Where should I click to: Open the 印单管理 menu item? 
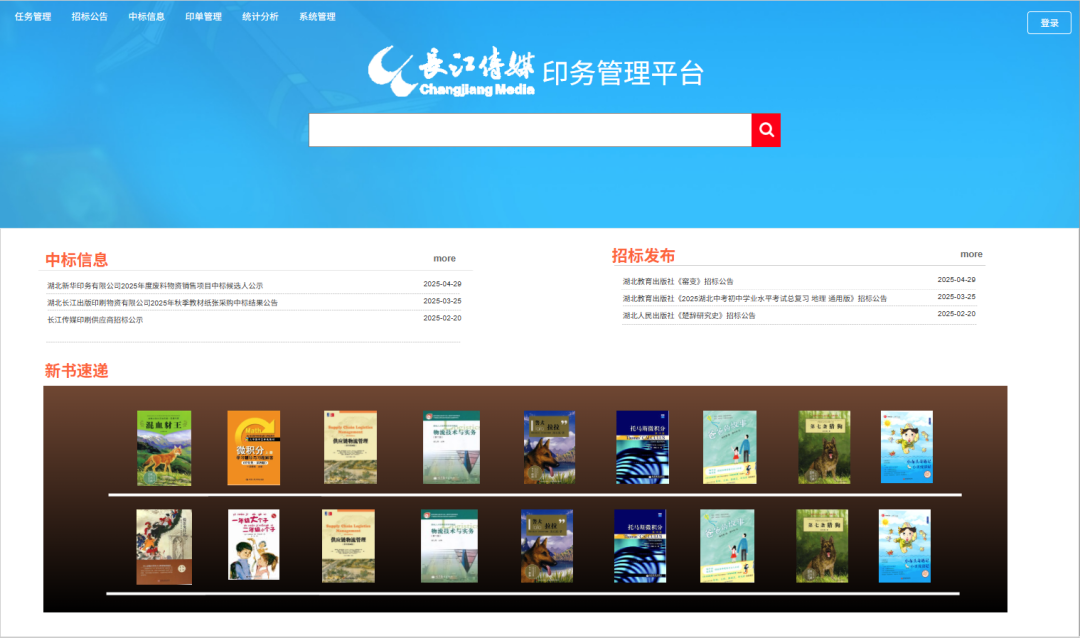tap(203, 17)
